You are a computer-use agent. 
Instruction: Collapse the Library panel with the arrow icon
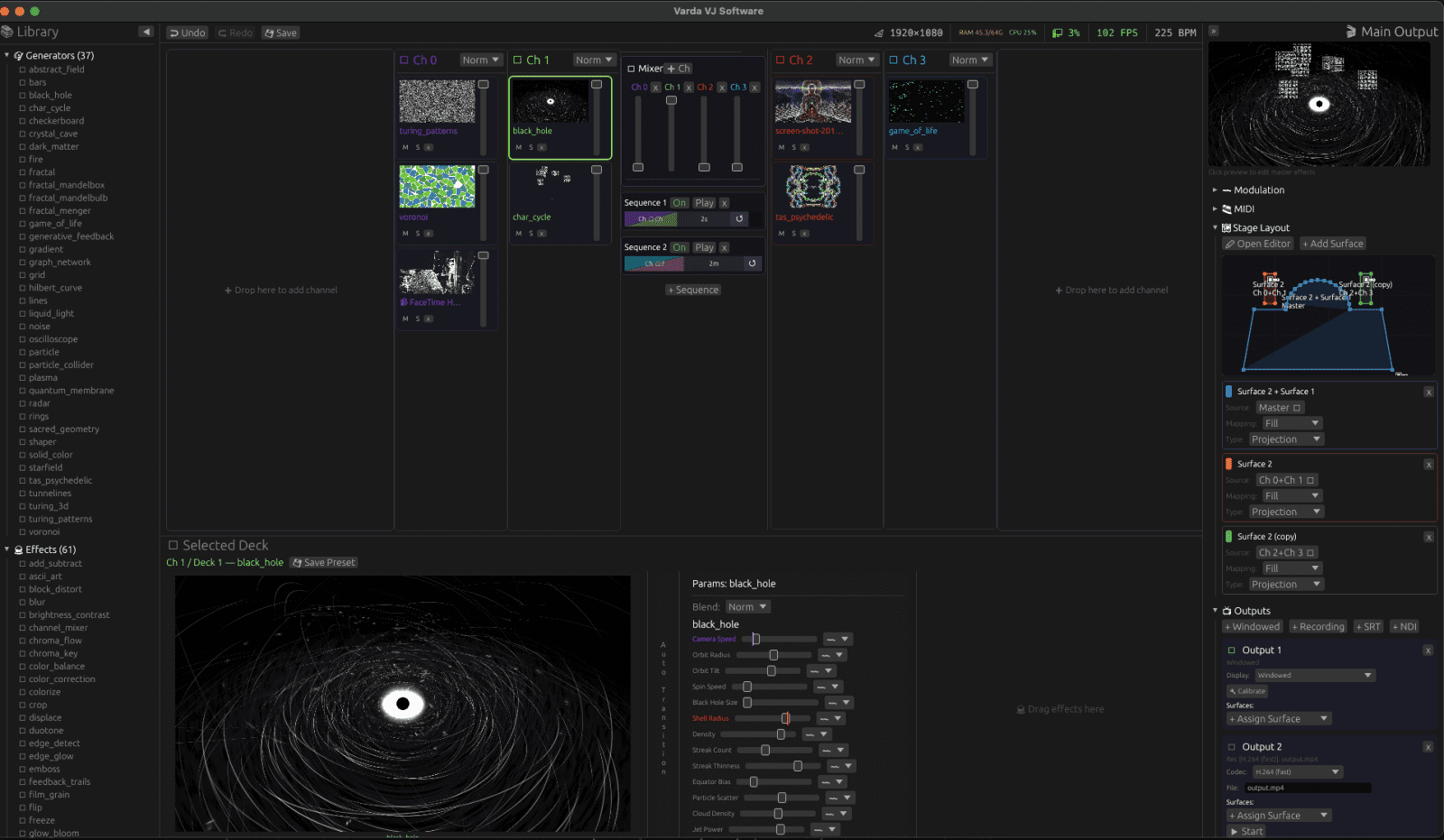tap(146, 32)
